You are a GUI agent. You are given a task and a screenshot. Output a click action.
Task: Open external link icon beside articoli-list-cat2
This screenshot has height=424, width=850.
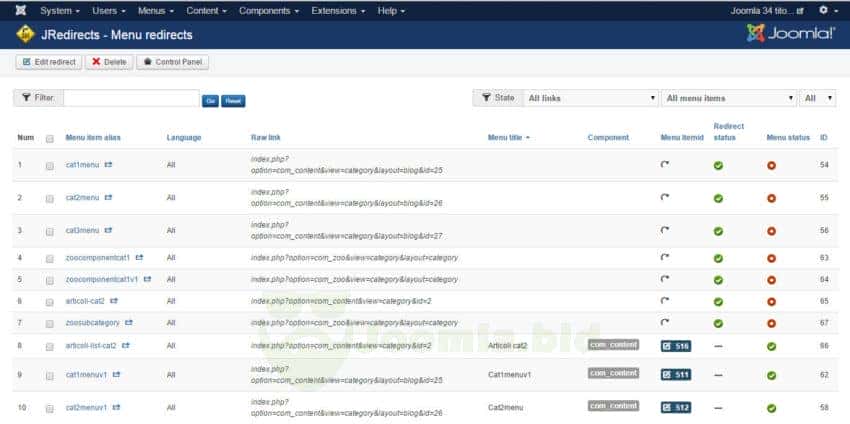126,345
